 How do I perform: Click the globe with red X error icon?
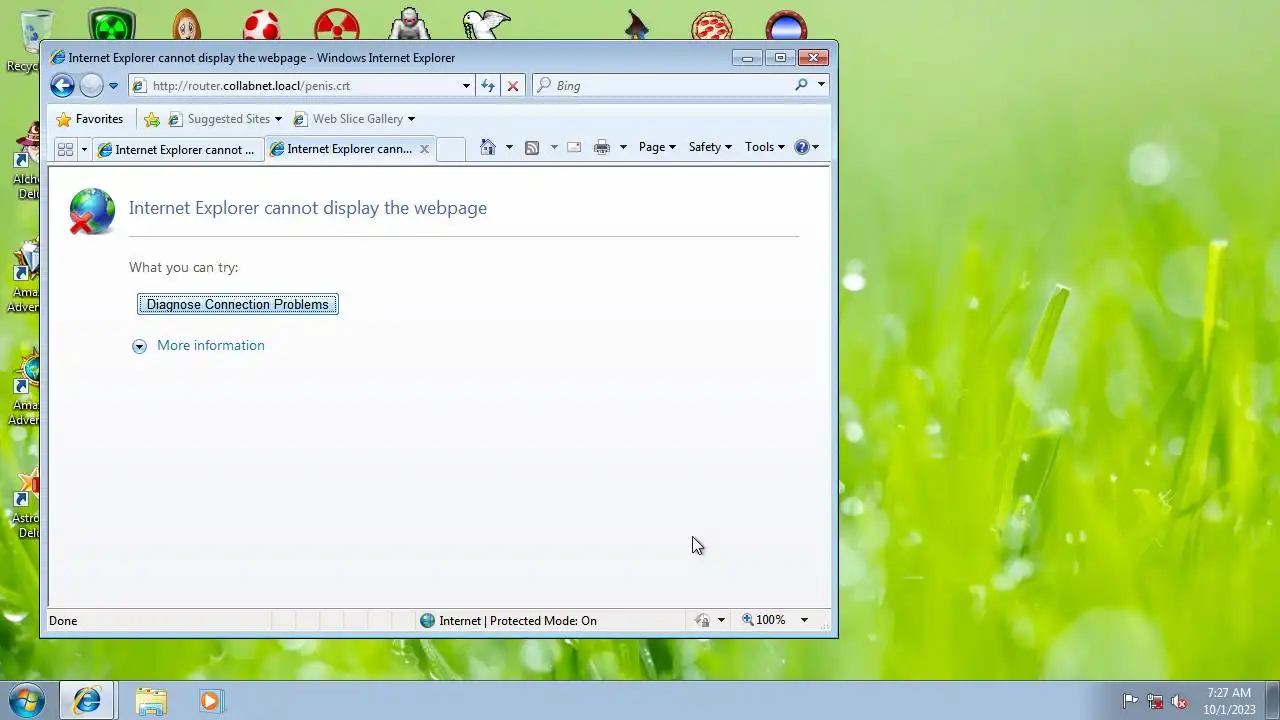pyautogui.click(x=92, y=211)
